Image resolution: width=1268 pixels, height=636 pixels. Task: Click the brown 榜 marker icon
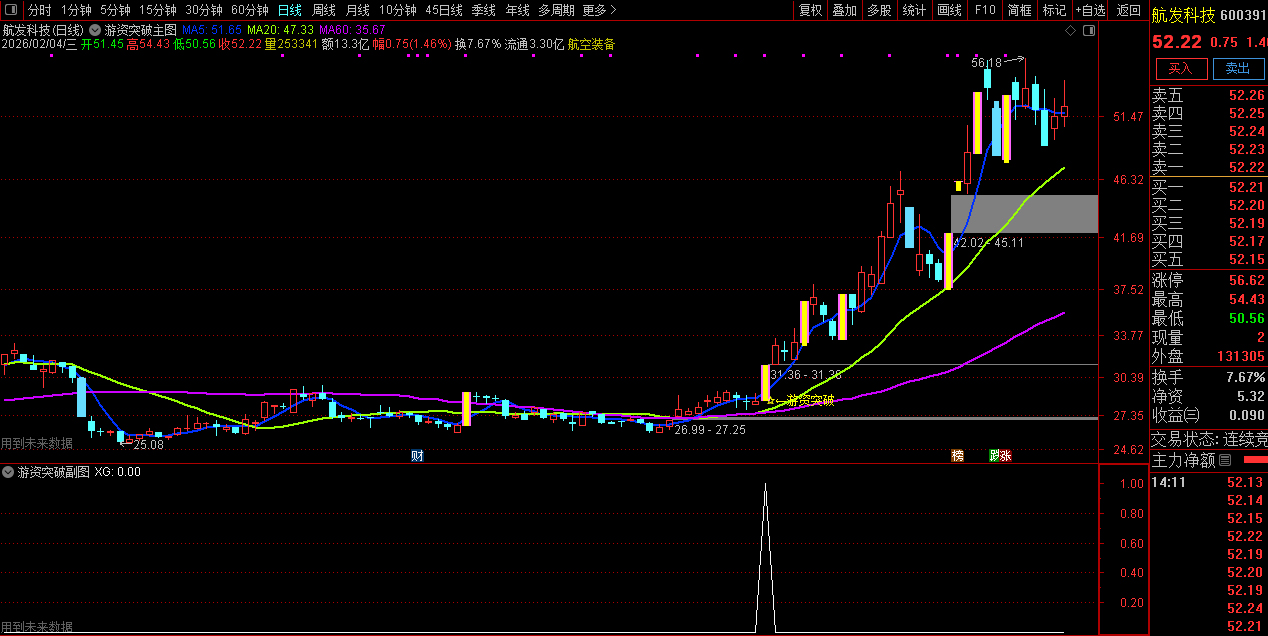(958, 456)
